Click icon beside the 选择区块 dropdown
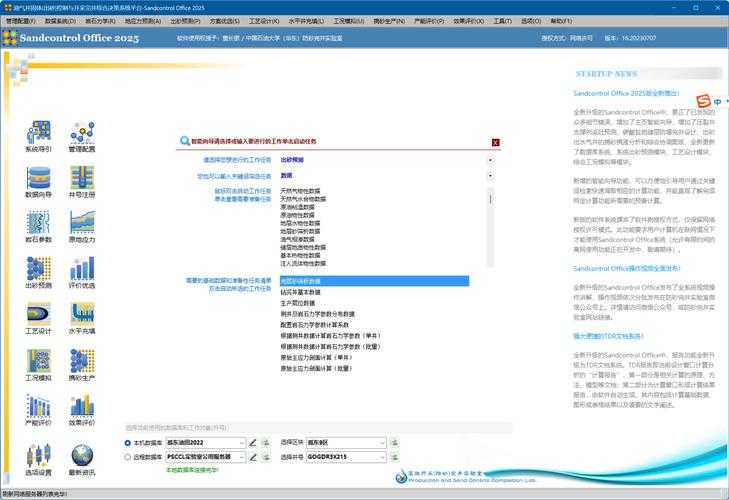Screen dimensions: 729x500 click(x=394, y=443)
